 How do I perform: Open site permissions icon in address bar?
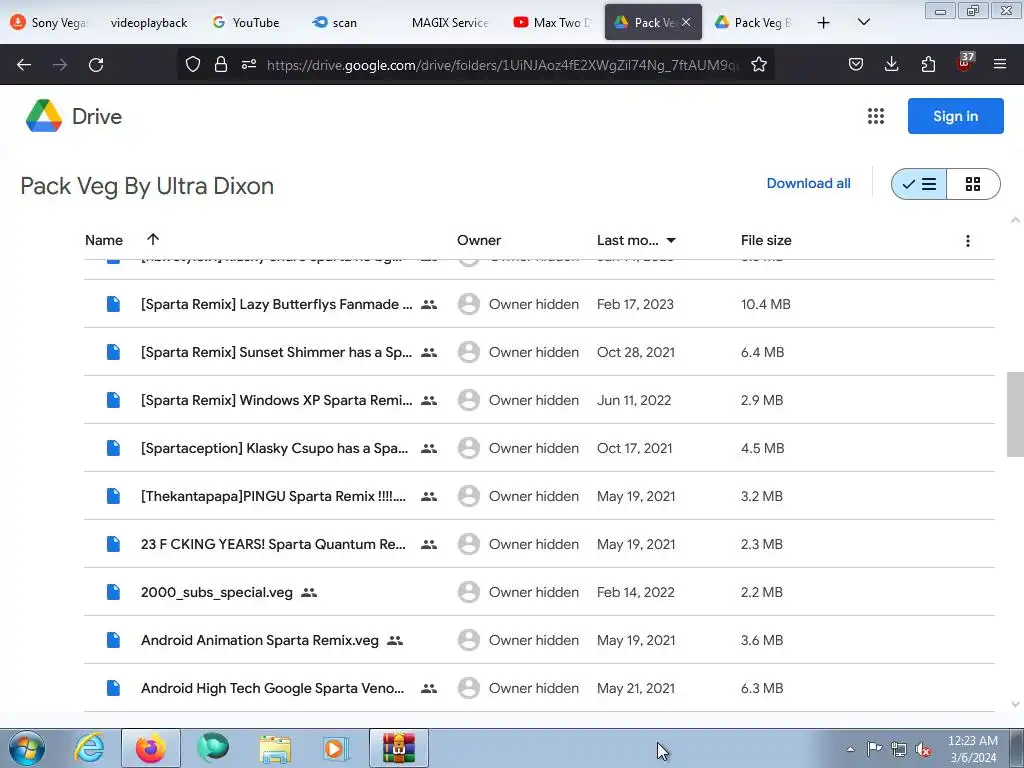pyautogui.click(x=249, y=64)
